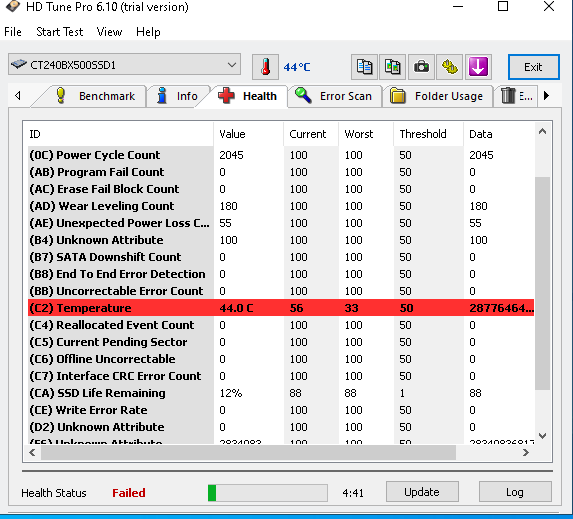Select the (AD) Wear Leveling Count row
This screenshot has width=573, height=519.
point(281,206)
